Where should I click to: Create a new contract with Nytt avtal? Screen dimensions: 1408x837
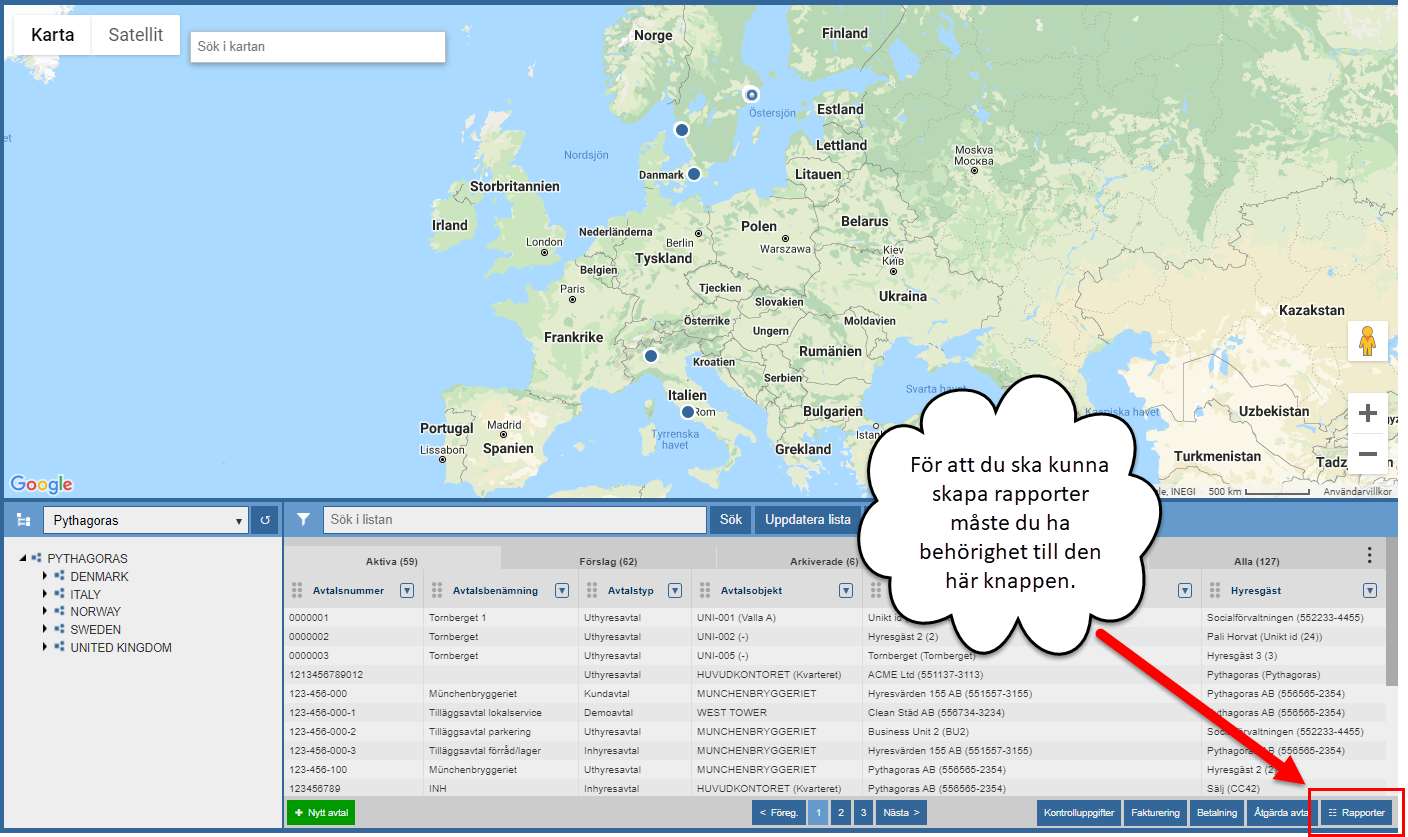(320, 813)
